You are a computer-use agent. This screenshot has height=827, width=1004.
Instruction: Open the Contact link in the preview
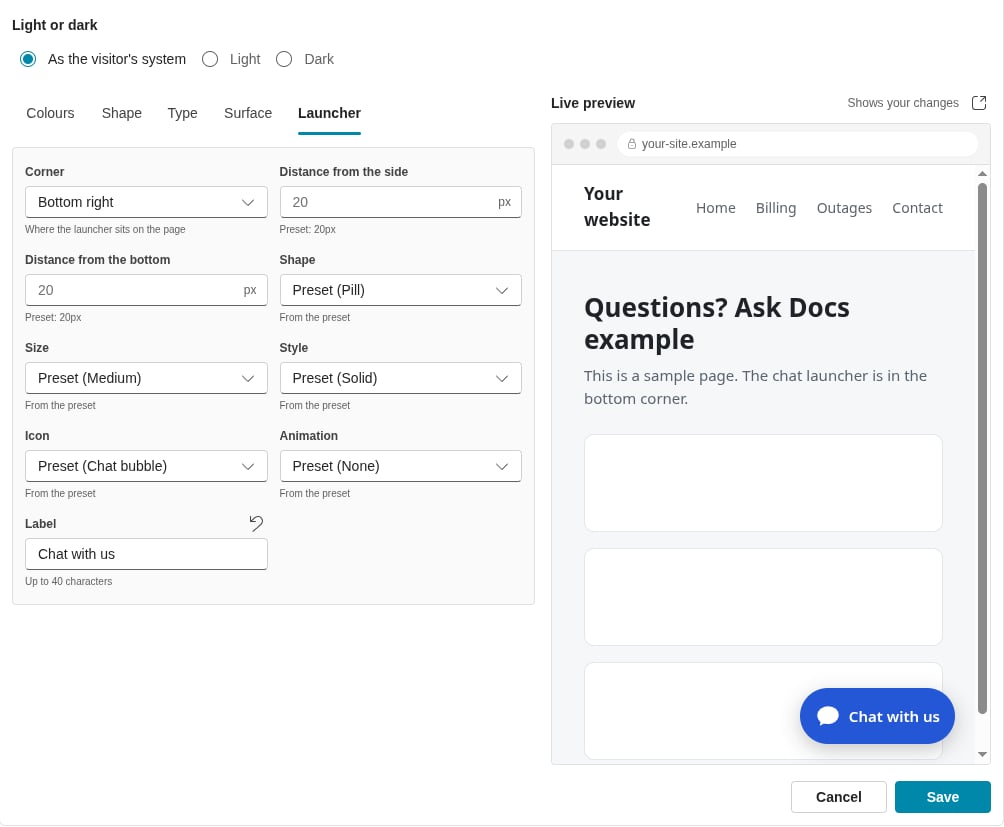pyautogui.click(x=918, y=208)
